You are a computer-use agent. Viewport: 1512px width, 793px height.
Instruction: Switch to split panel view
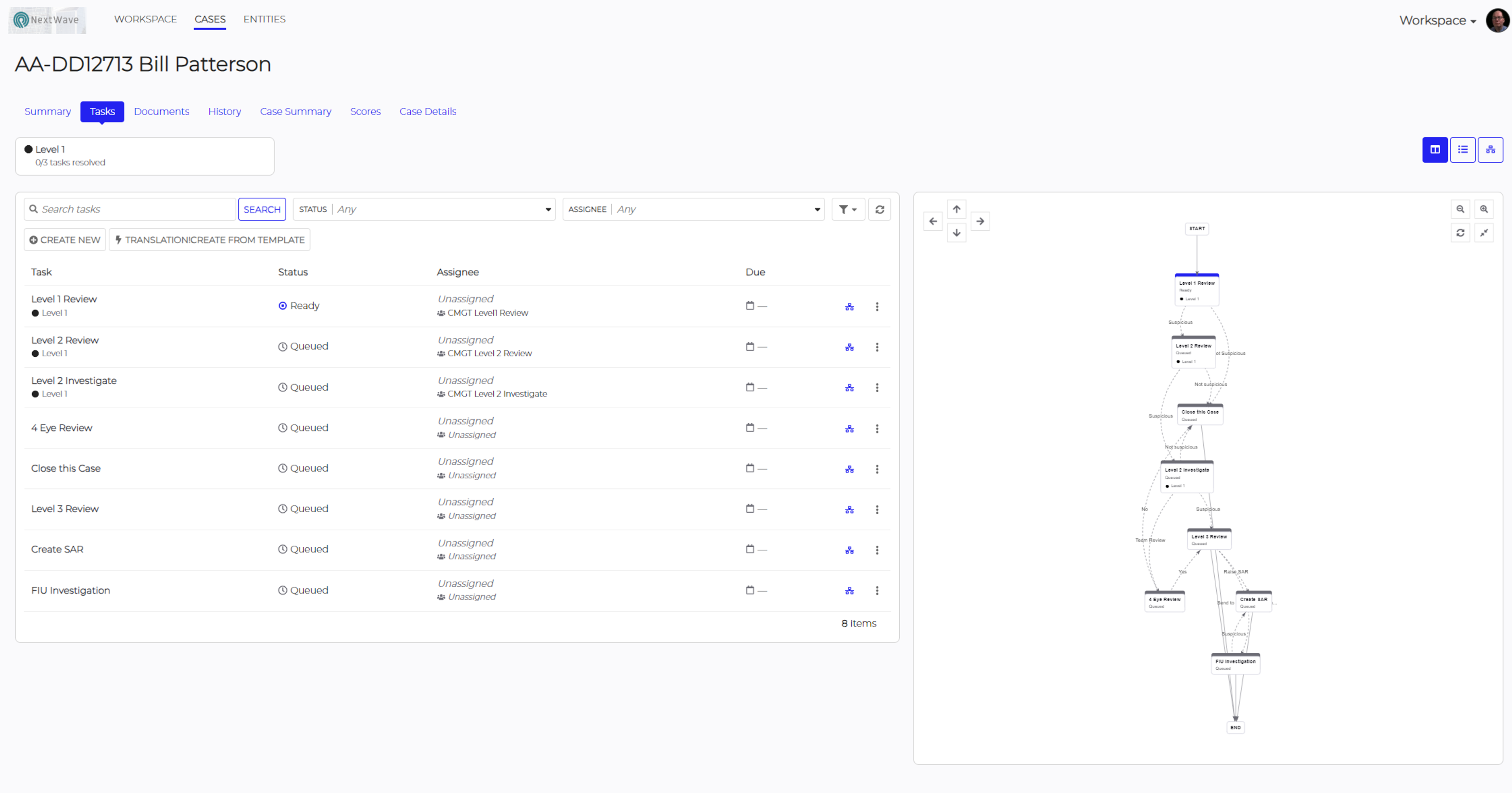pyautogui.click(x=1434, y=150)
